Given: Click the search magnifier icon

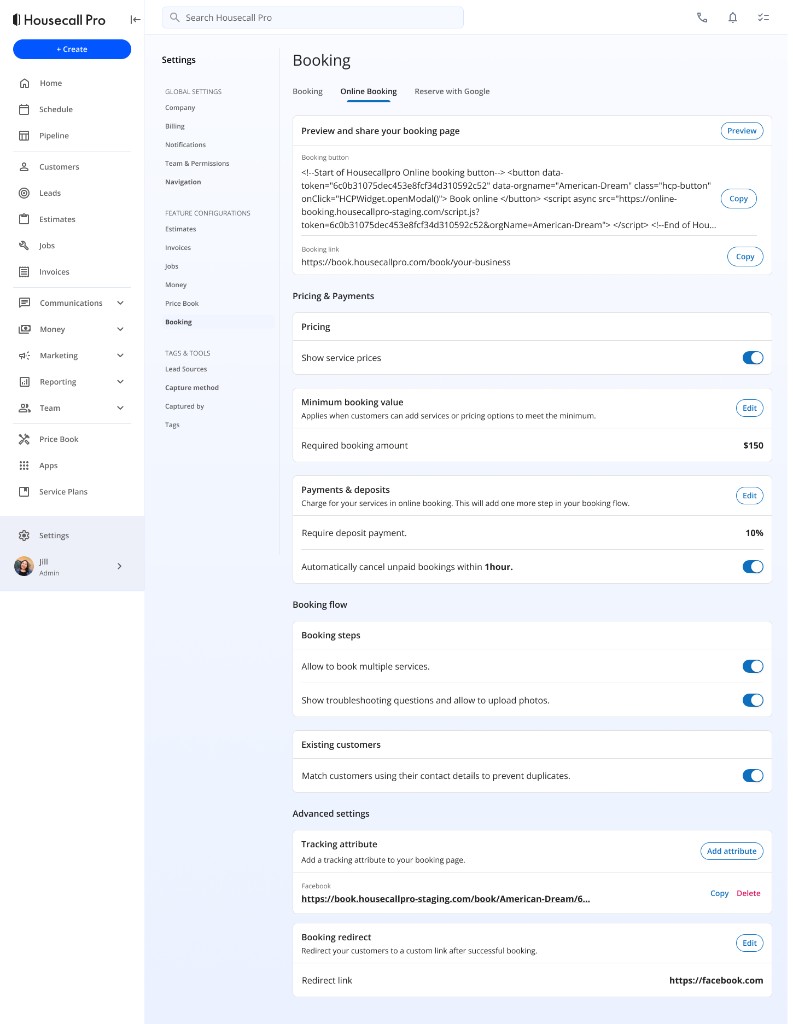Looking at the screenshot, I should point(174,18).
